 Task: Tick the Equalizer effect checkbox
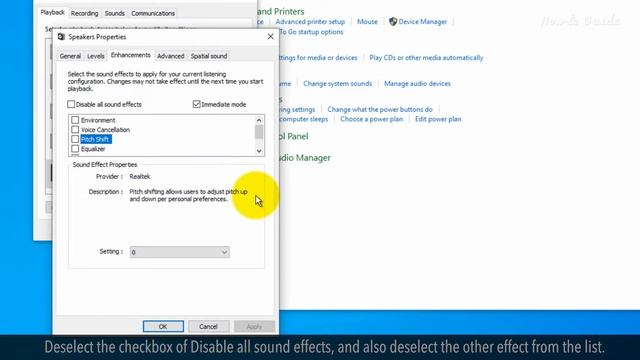[75, 149]
